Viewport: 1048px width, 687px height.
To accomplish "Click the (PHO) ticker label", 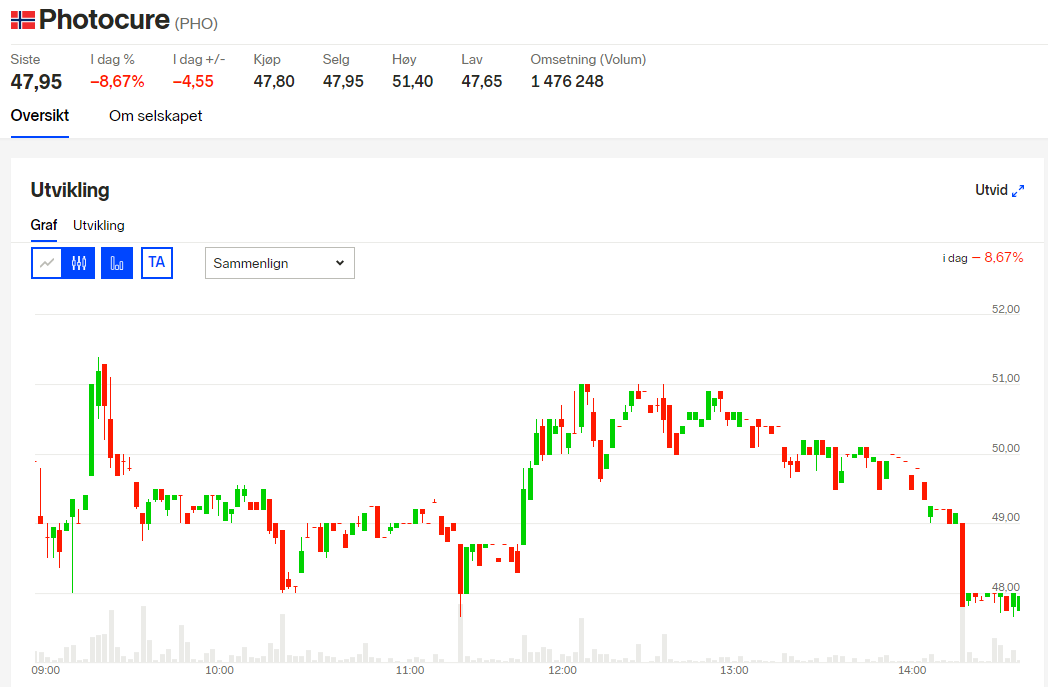I will (196, 23).
